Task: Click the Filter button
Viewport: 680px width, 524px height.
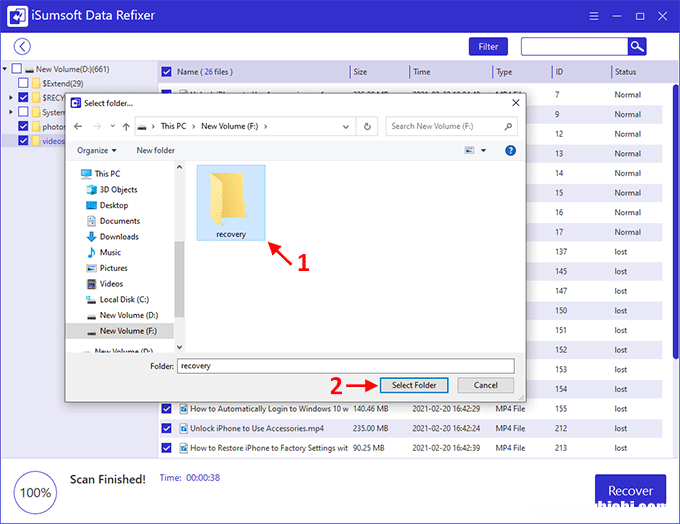Action: point(488,46)
